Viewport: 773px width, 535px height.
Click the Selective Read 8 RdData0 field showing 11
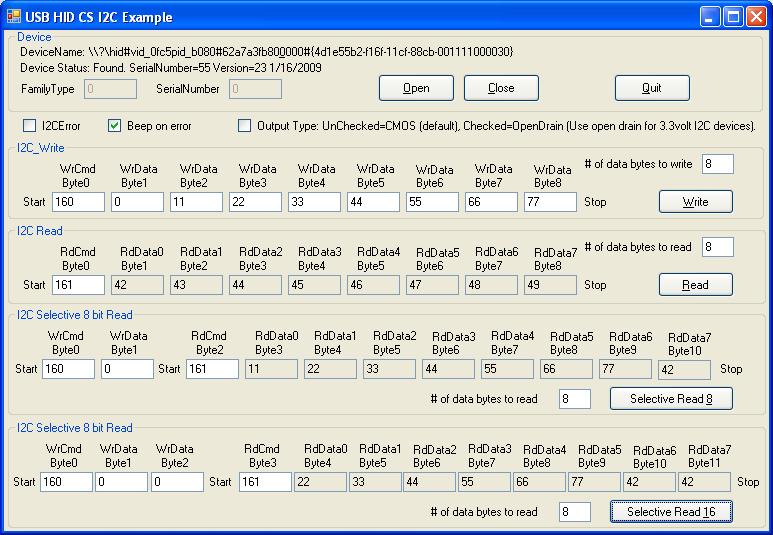(272, 369)
